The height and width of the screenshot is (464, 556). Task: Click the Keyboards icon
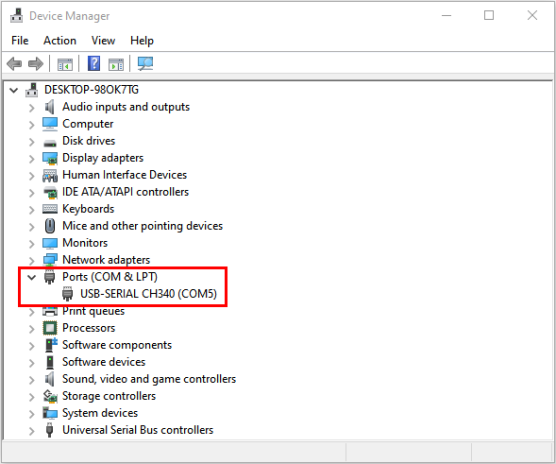pos(50,209)
